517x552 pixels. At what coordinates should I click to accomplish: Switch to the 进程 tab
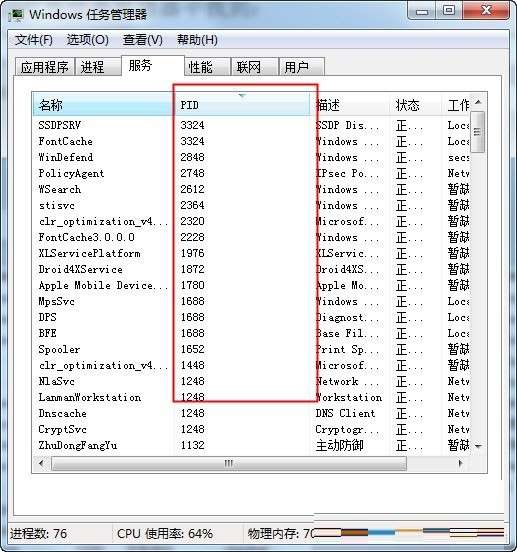tap(98, 67)
